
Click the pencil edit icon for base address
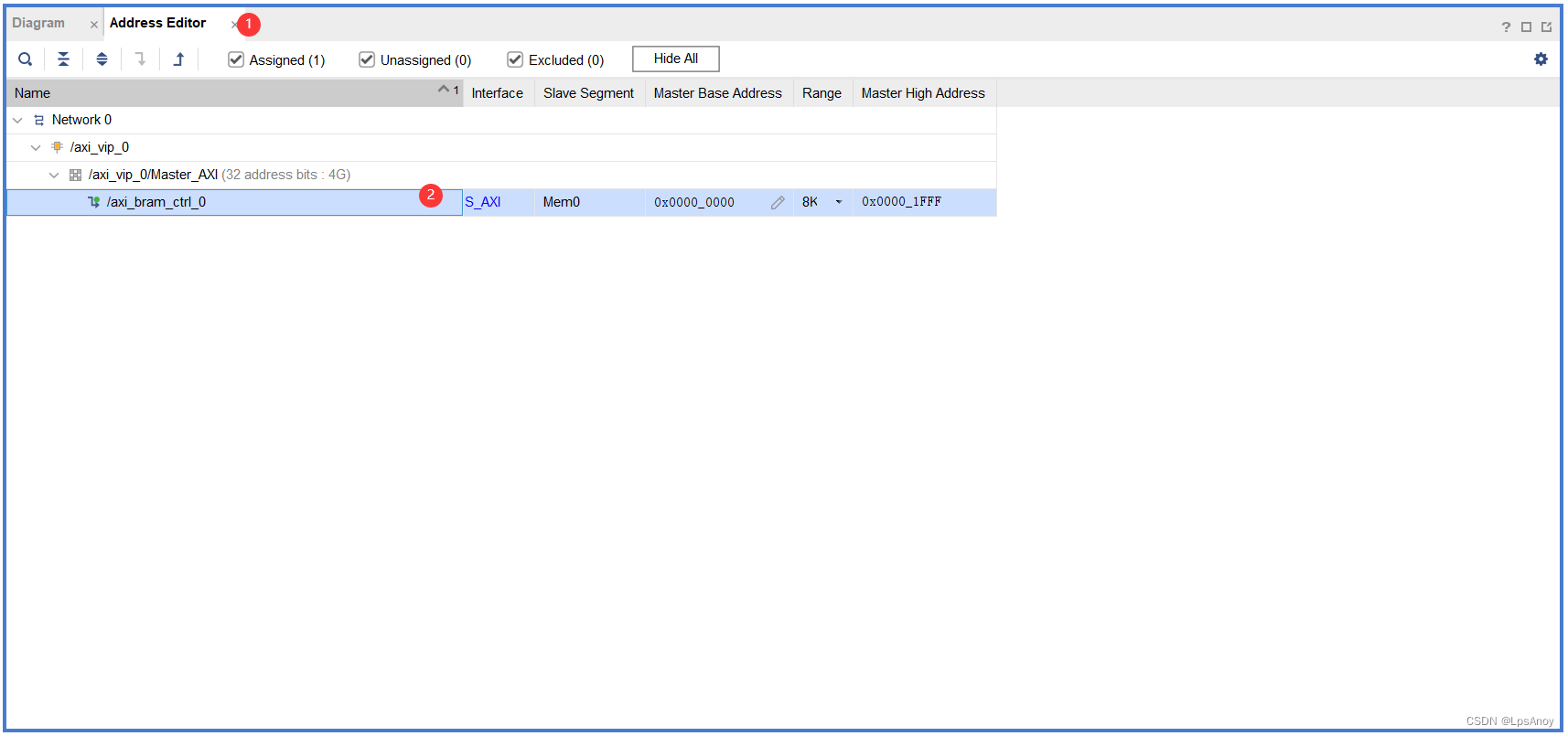(778, 202)
